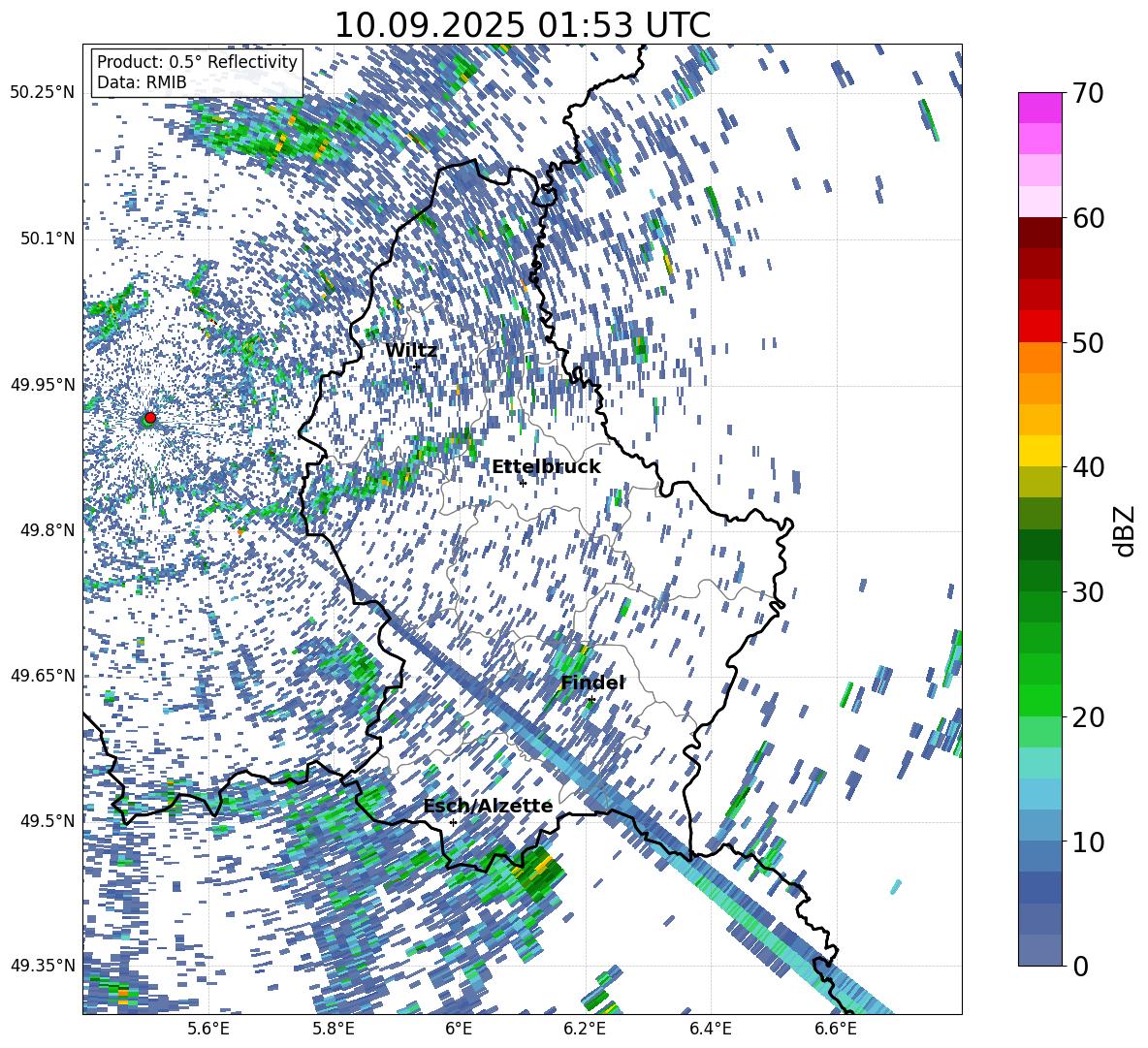The height and width of the screenshot is (1048, 1148).
Task: Click the 6.6°E longitude tick label
Action: tap(836, 1030)
